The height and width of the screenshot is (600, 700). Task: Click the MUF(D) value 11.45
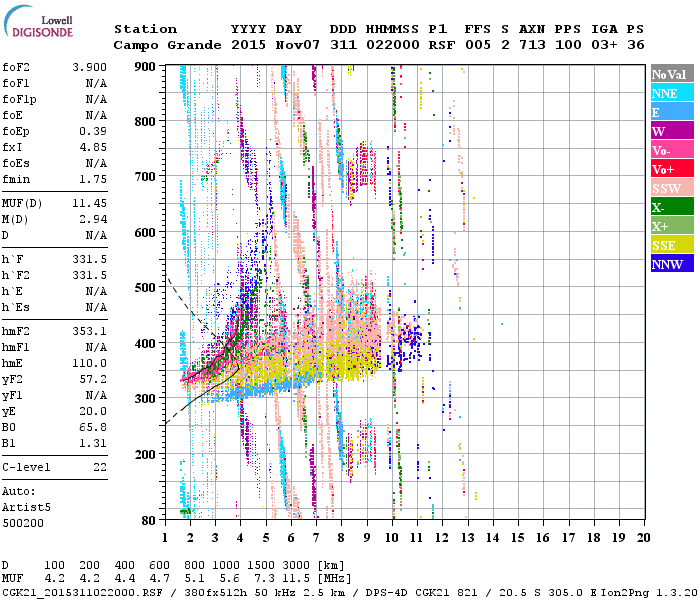pos(90,204)
